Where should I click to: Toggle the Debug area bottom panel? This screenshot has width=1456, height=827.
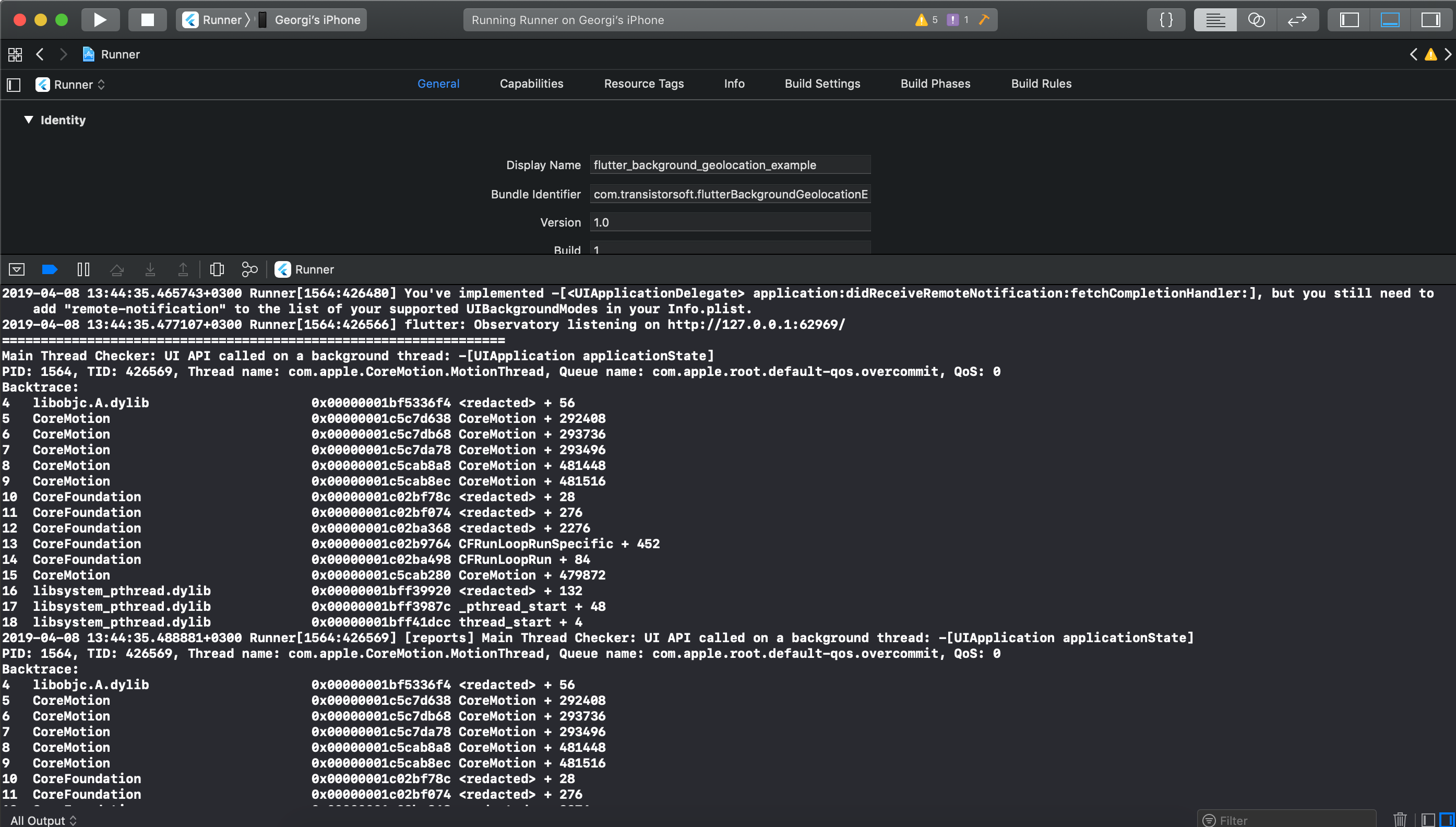1390,20
